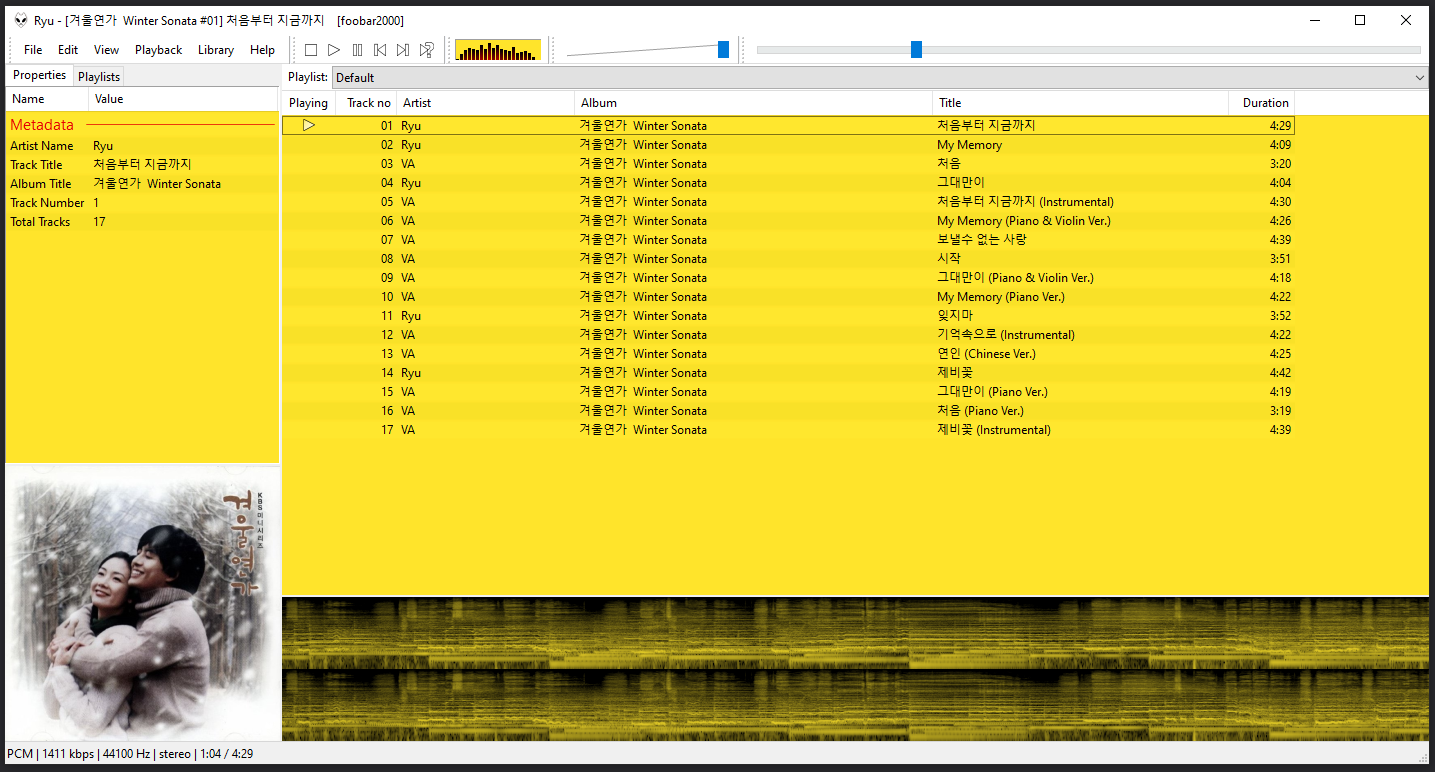Collapse the Metadata group heading
Viewport: 1435px width, 772px height.
(42, 125)
